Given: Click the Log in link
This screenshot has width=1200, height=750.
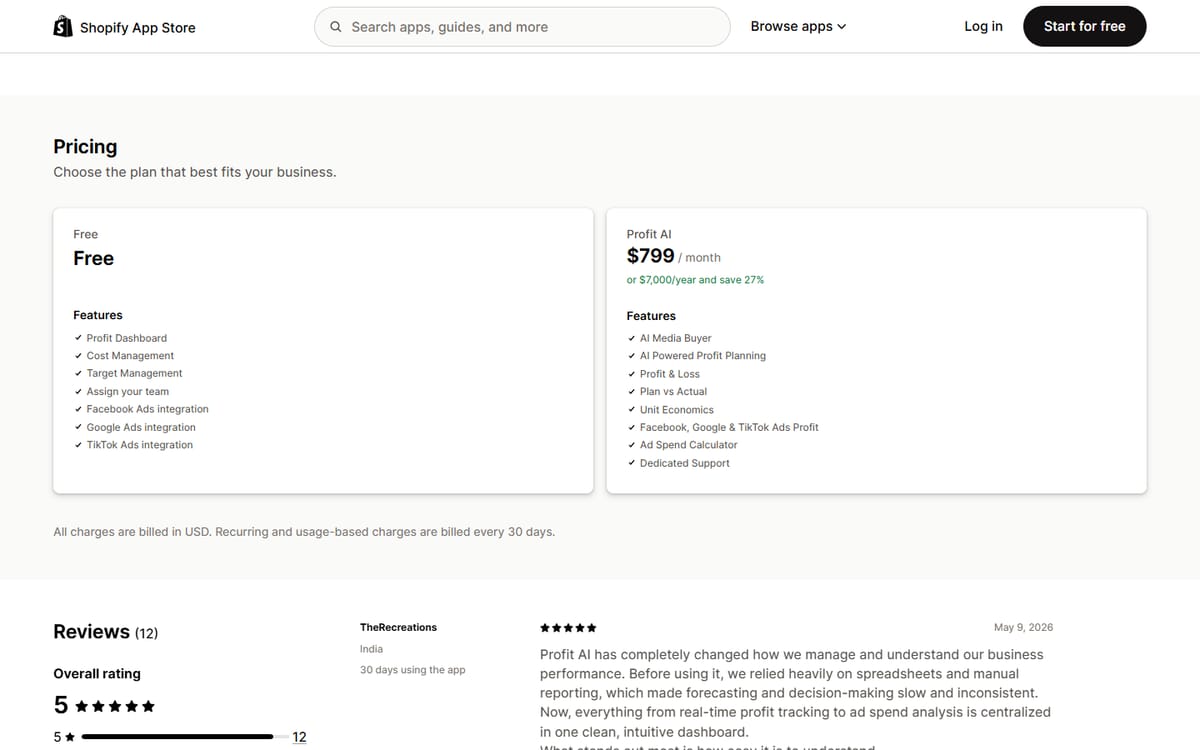Looking at the screenshot, I should coord(983,26).
